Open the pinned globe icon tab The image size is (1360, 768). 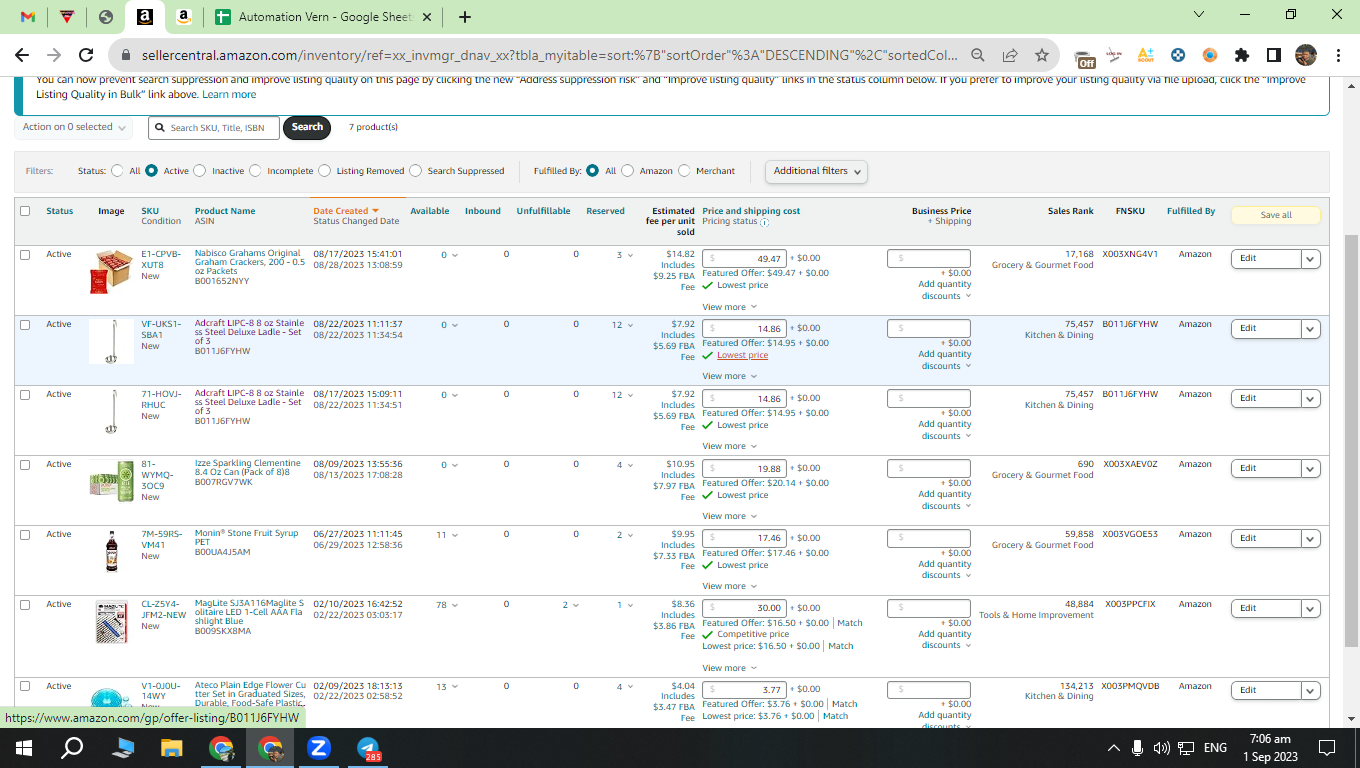click(x=106, y=17)
